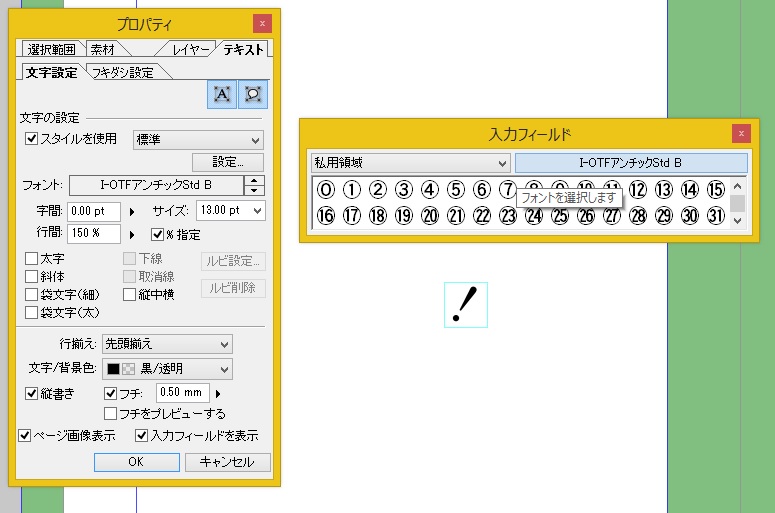Insert circled number 19 glyph
Viewport: 775px width, 513px height.
404,216
